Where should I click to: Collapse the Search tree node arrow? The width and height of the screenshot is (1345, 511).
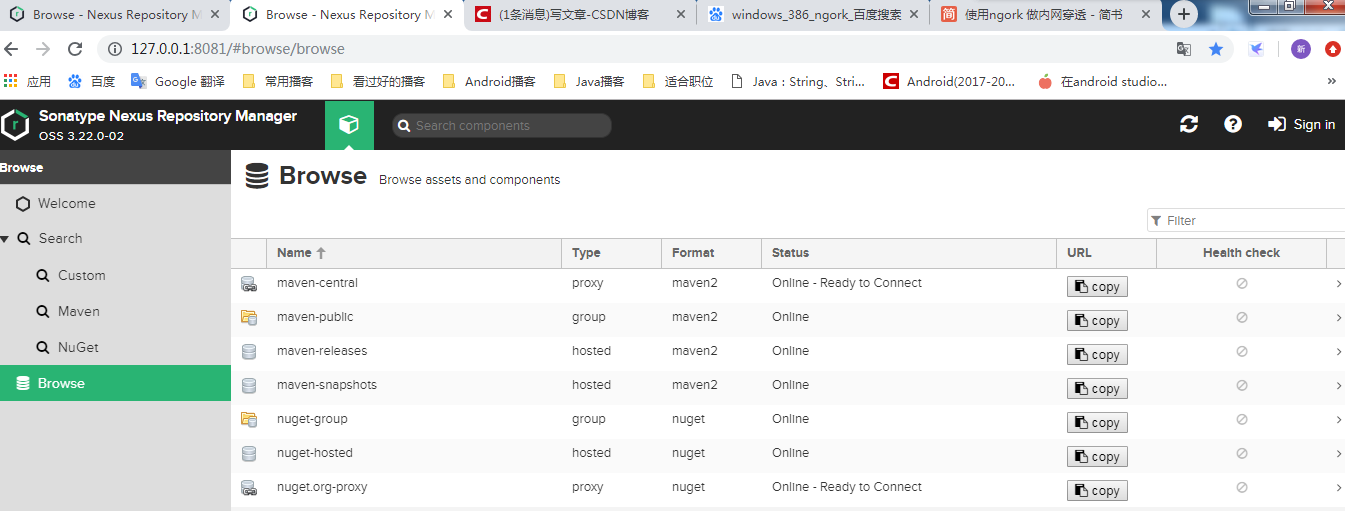pos(5,239)
